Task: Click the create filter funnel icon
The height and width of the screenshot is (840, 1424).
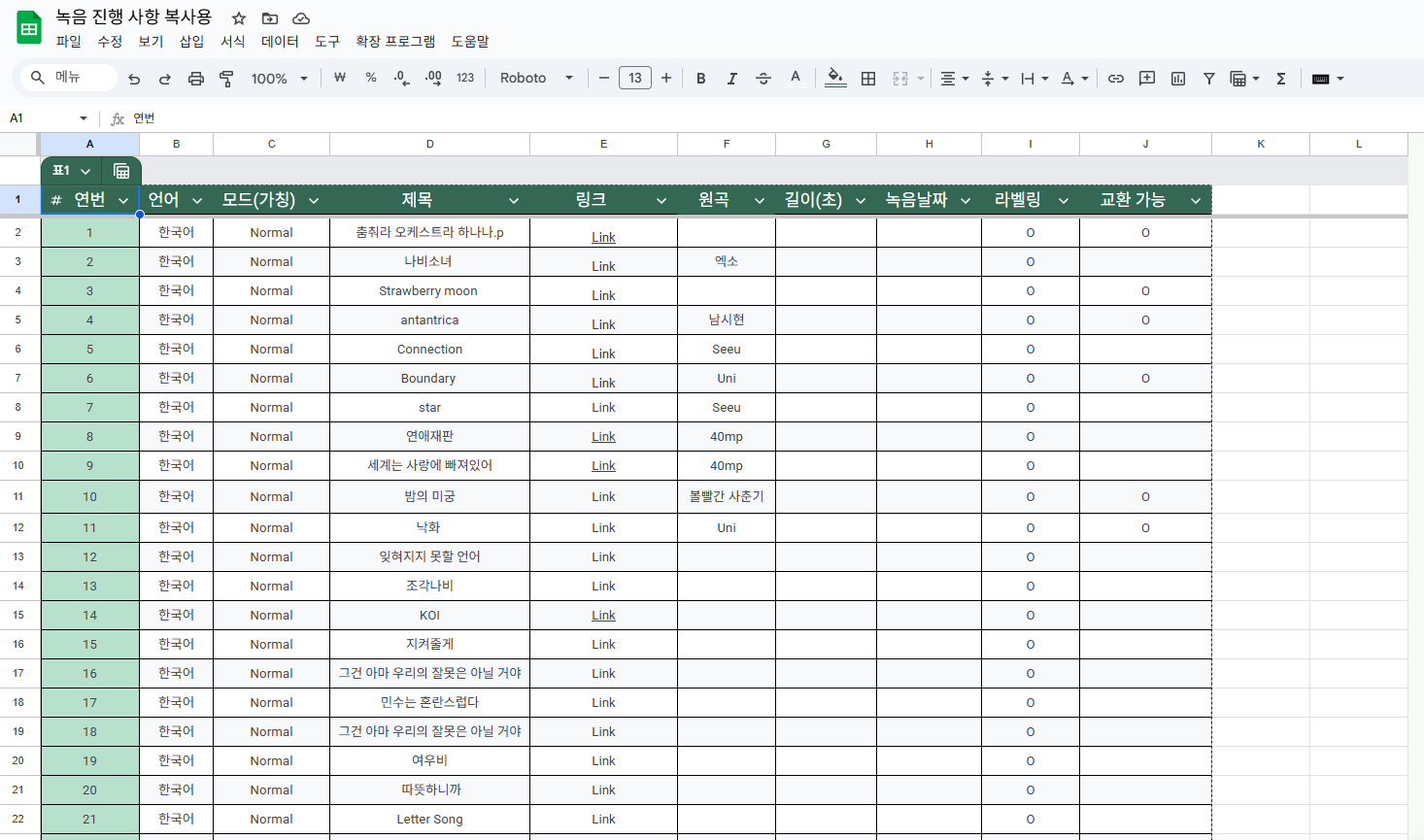Action: 1209,79
